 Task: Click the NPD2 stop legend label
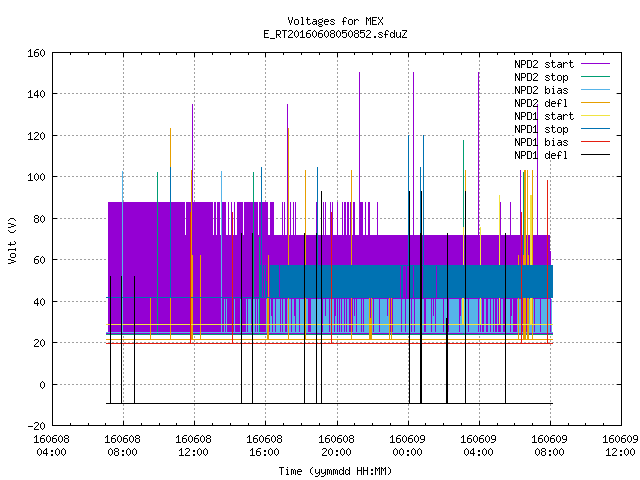click(x=541, y=77)
